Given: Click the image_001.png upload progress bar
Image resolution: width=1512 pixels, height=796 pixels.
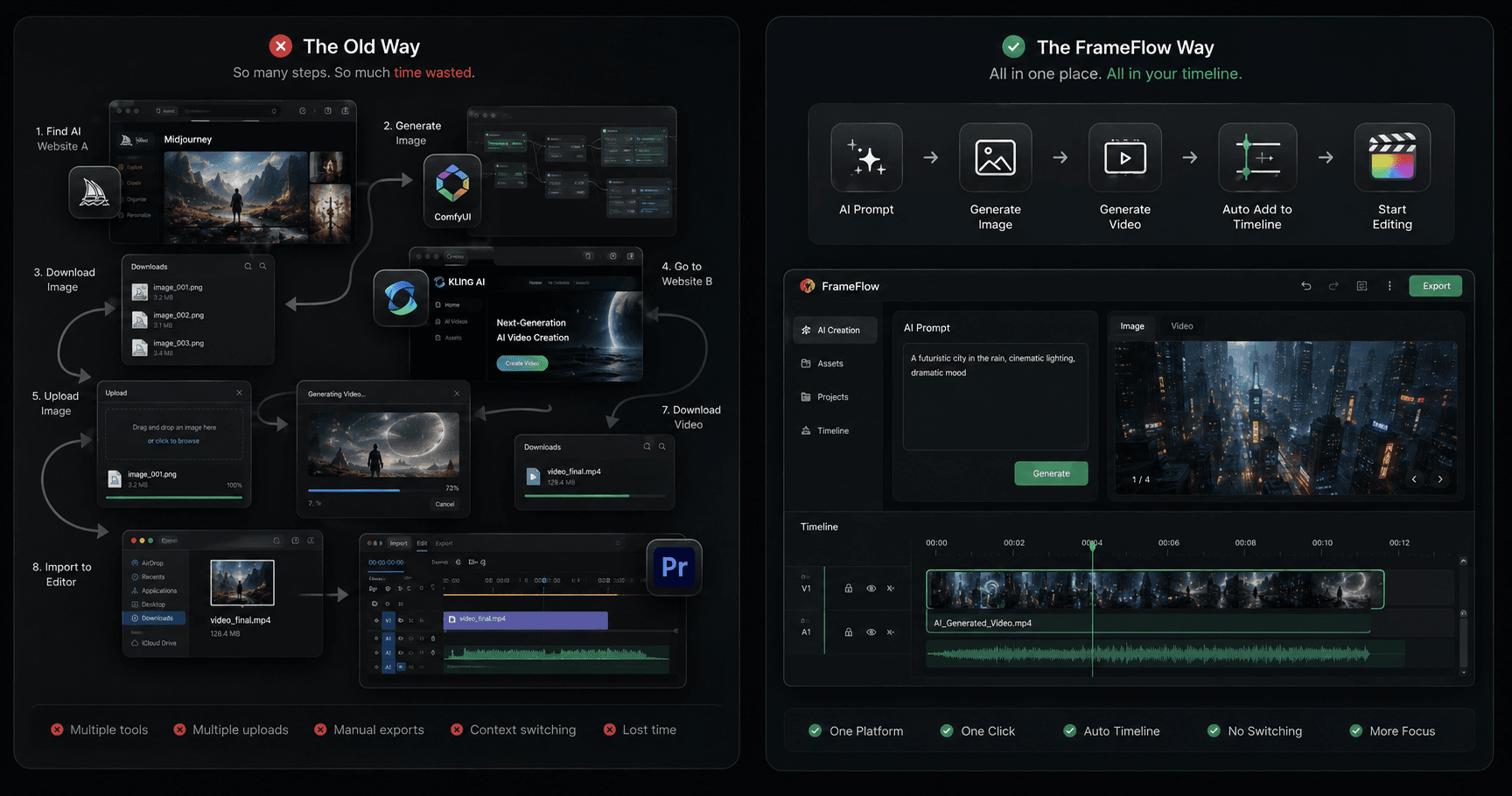Looking at the screenshot, I should (174, 497).
